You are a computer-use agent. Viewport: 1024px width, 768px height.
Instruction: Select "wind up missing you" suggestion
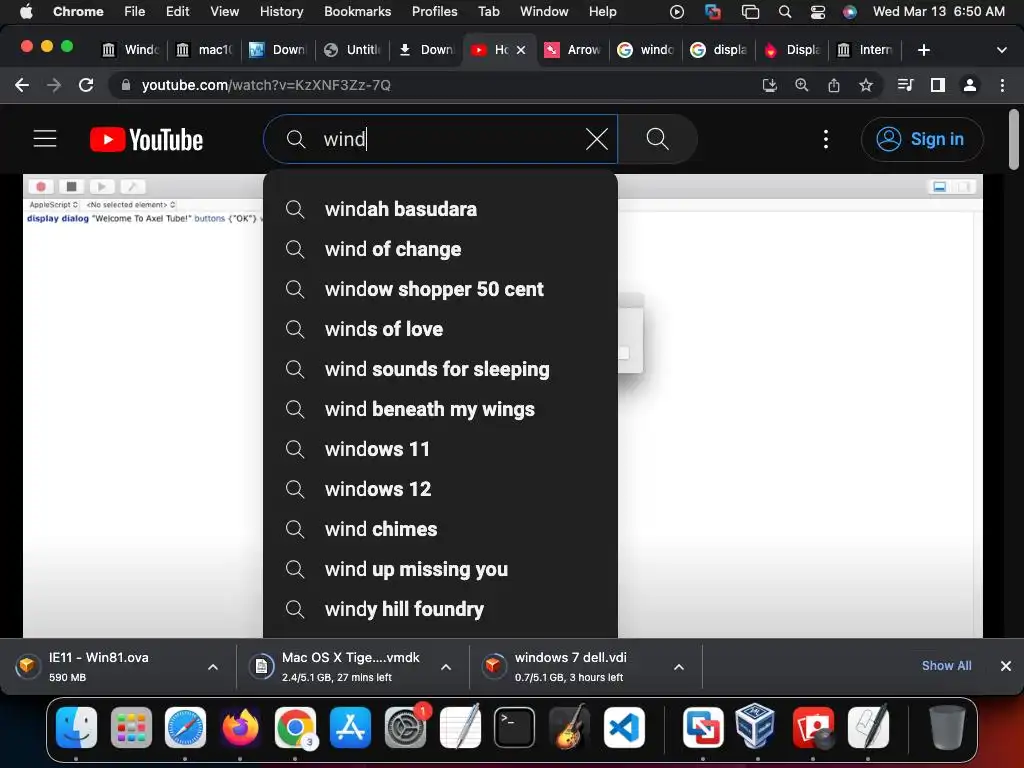pos(440,569)
